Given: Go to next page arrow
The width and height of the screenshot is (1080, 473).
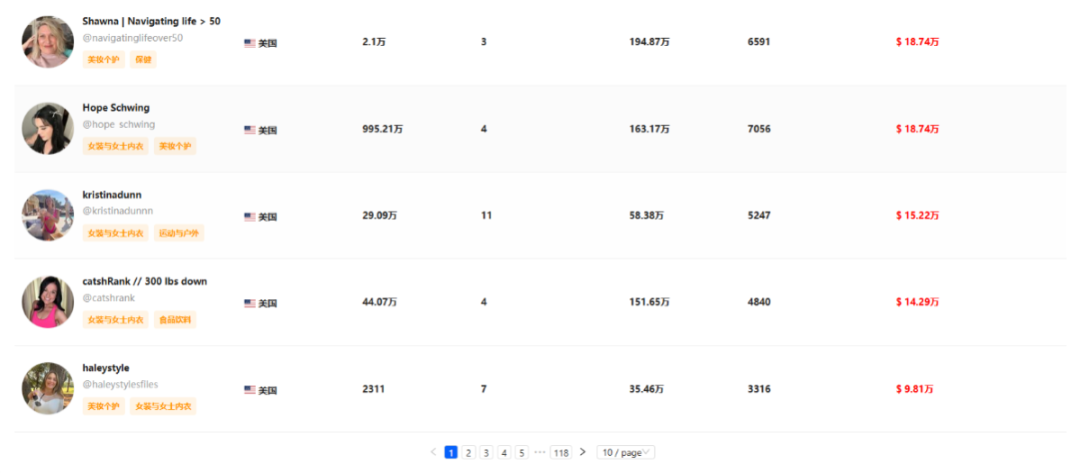Looking at the screenshot, I should click(583, 452).
